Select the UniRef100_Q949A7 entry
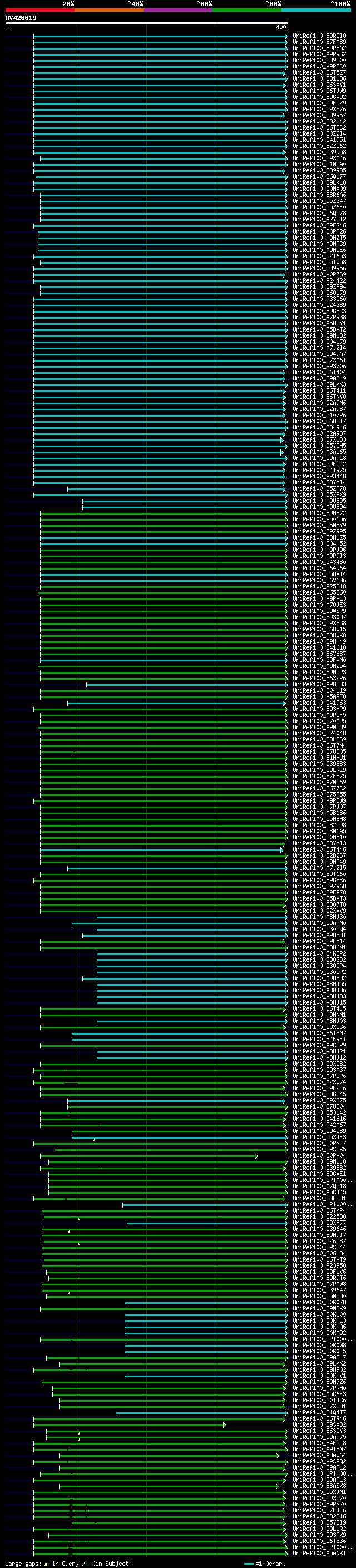This screenshot has width=356, height=1568. tap(319, 354)
